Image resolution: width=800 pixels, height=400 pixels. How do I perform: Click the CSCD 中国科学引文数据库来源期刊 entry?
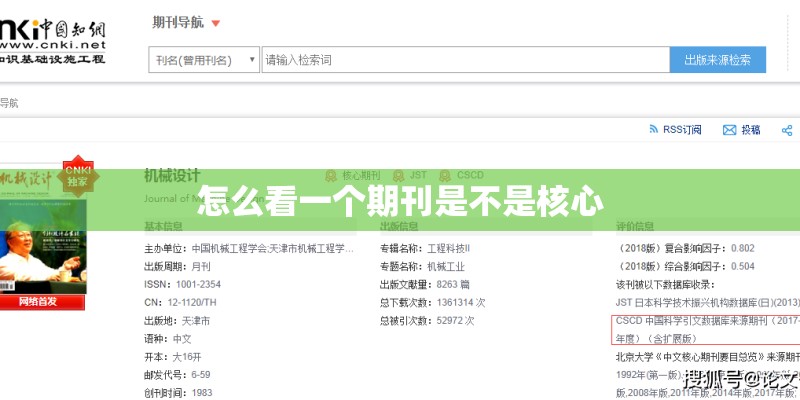(708, 330)
